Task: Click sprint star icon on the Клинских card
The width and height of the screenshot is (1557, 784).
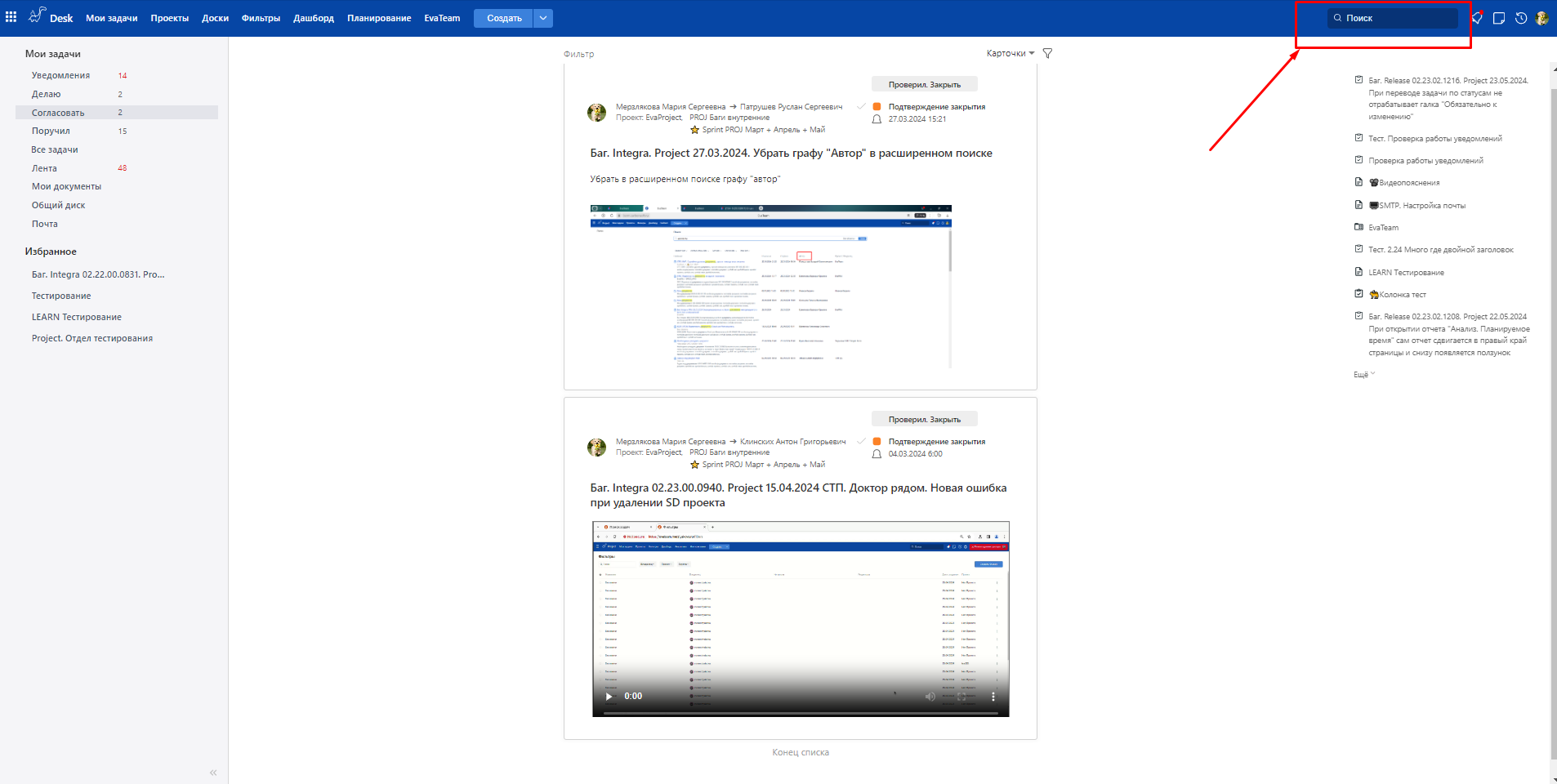Action: pyautogui.click(x=695, y=465)
